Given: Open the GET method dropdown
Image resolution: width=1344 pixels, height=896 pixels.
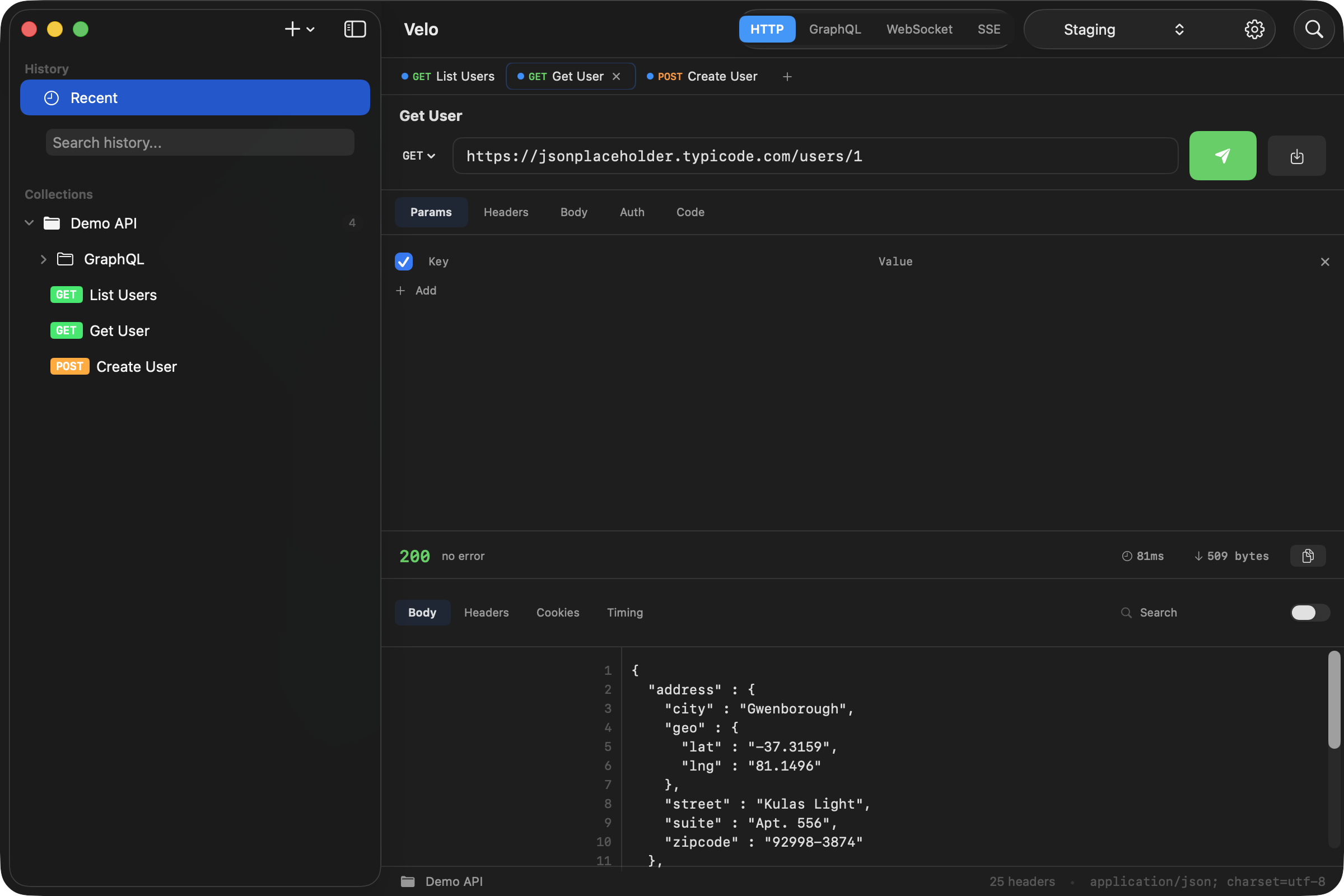Looking at the screenshot, I should pyautogui.click(x=419, y=156).
